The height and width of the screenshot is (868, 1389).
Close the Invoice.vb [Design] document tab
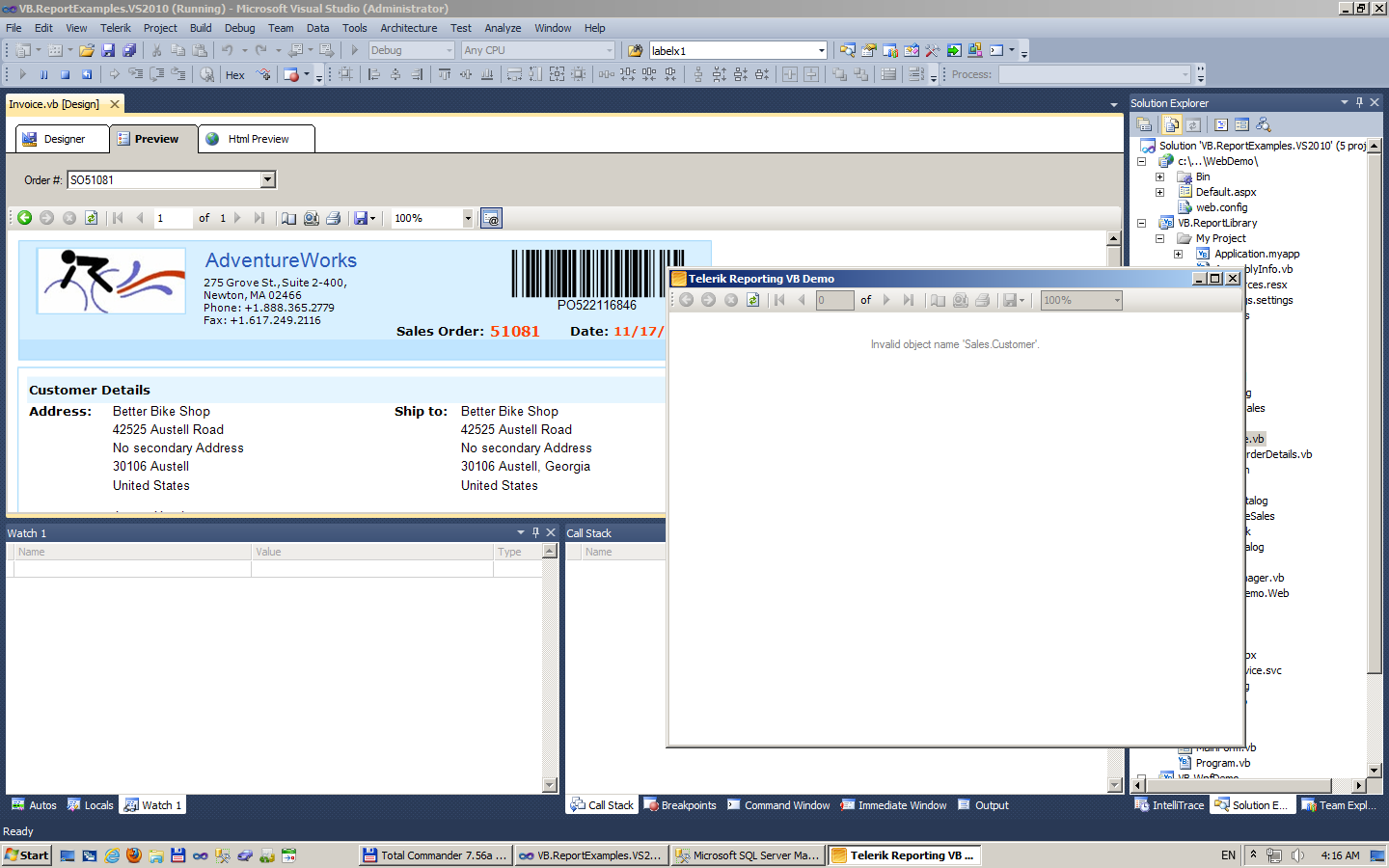click(115, 104)
